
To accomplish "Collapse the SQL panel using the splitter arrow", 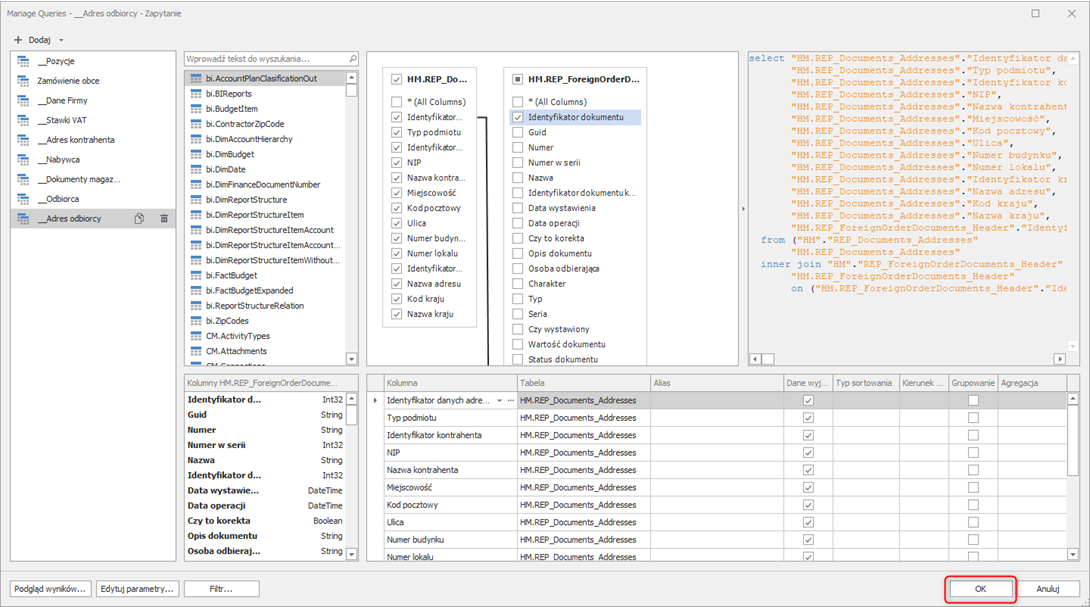I will (x=742, y=209).
